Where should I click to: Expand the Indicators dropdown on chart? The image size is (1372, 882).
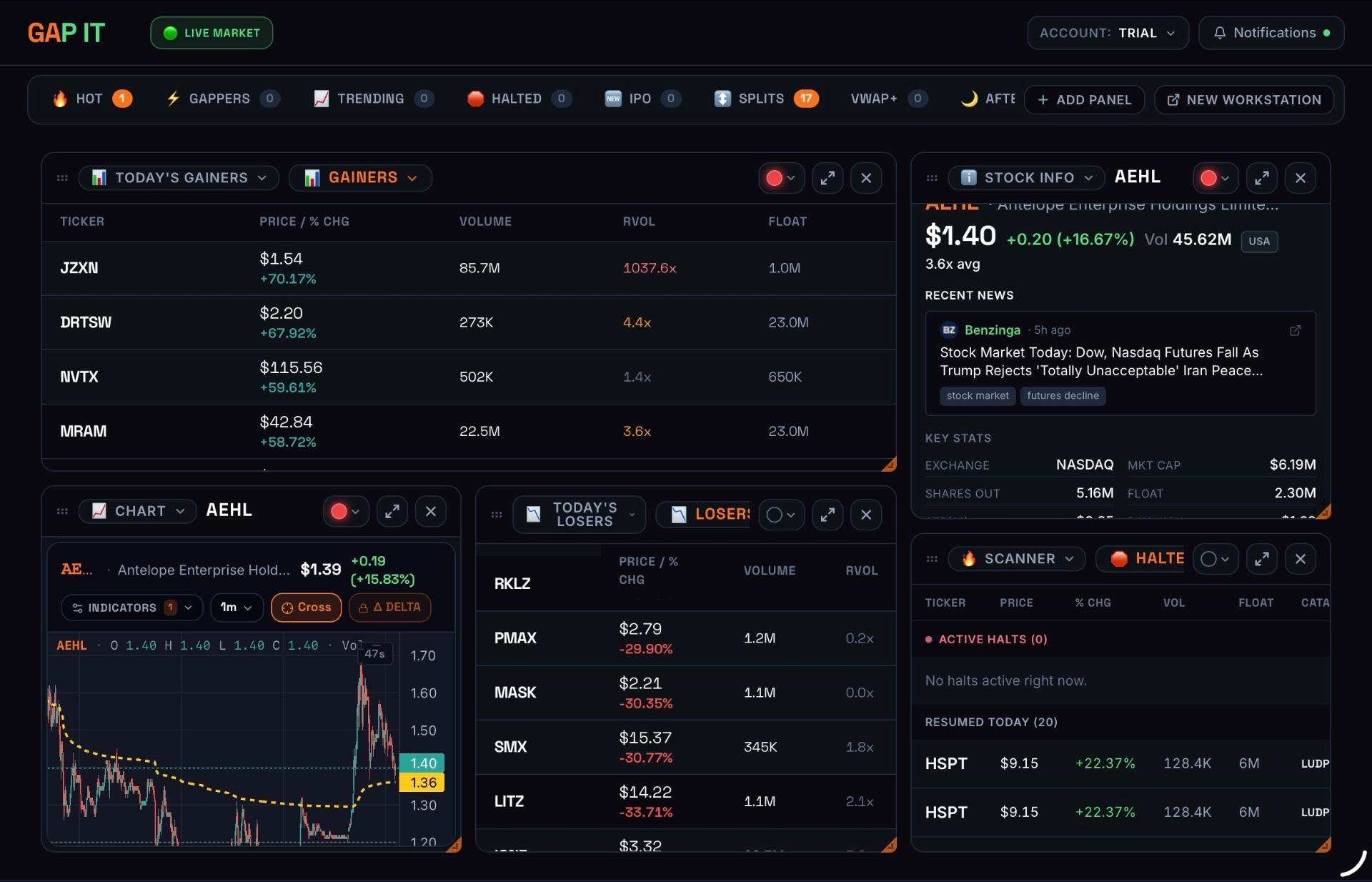click(132, 608)
